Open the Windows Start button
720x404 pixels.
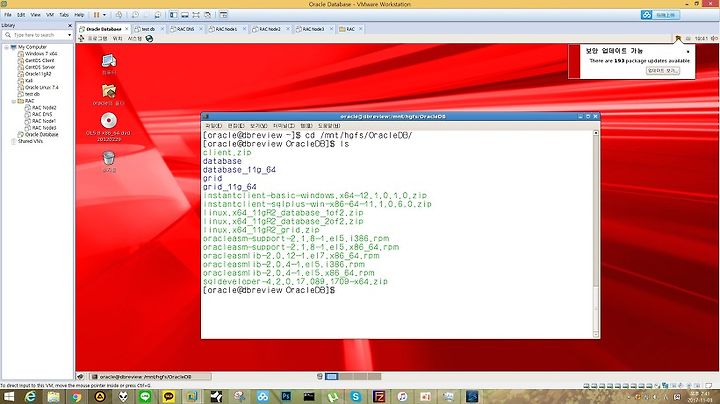click(x=8, y=396)
